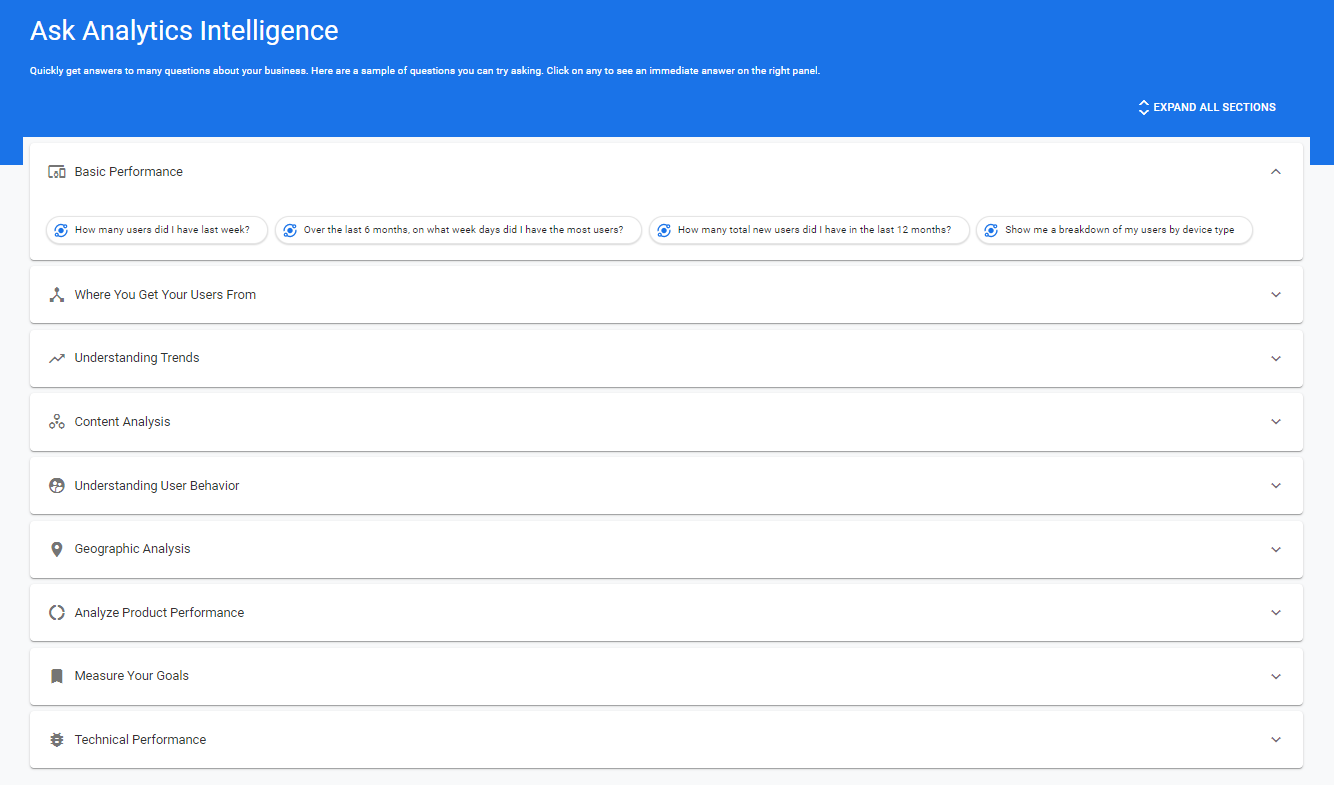Click the Where You Get Your Users From icon
The width and height of the screenshot is (1334, 785).
point(57,295)
